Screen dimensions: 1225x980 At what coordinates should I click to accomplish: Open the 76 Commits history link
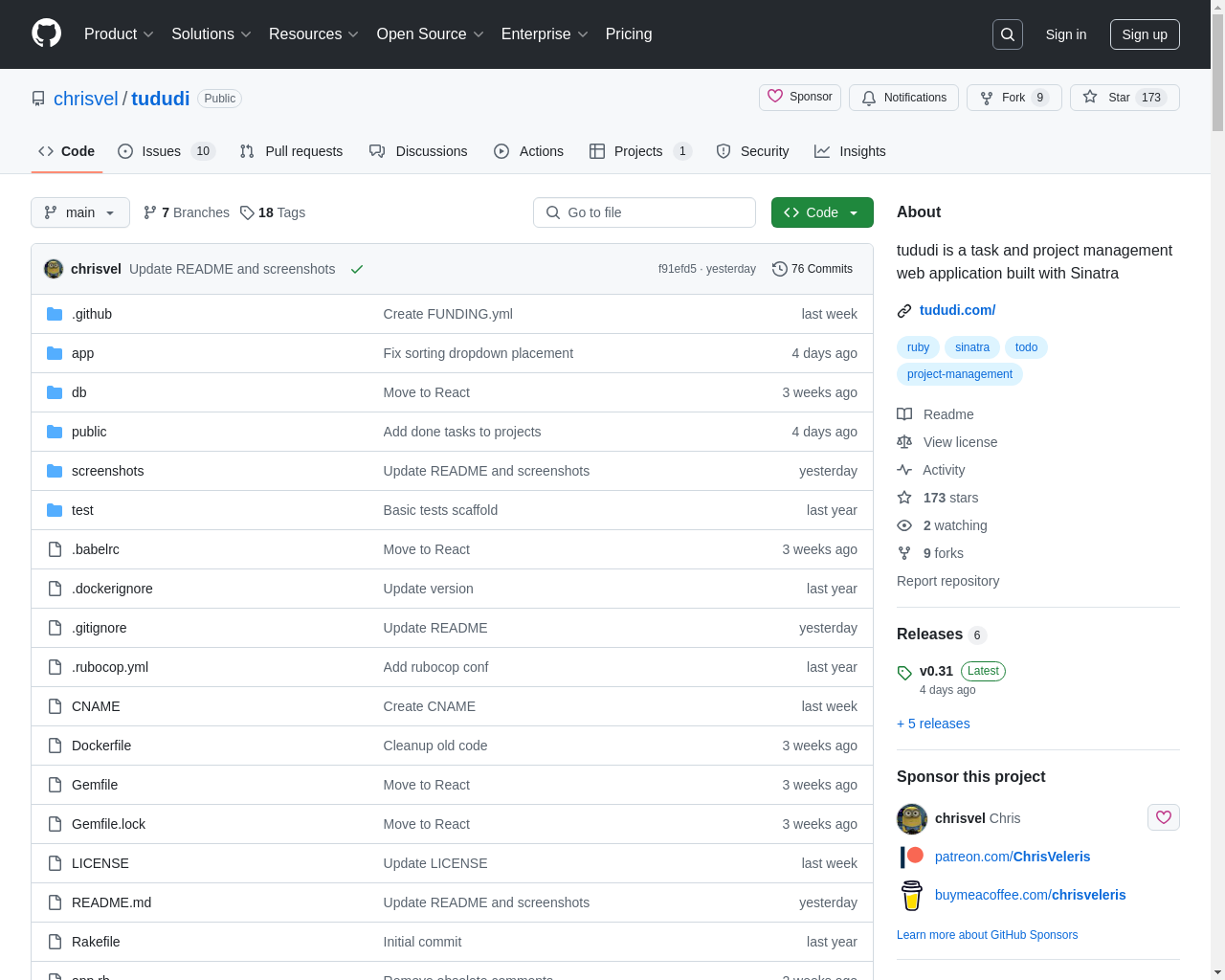(813, 269)
